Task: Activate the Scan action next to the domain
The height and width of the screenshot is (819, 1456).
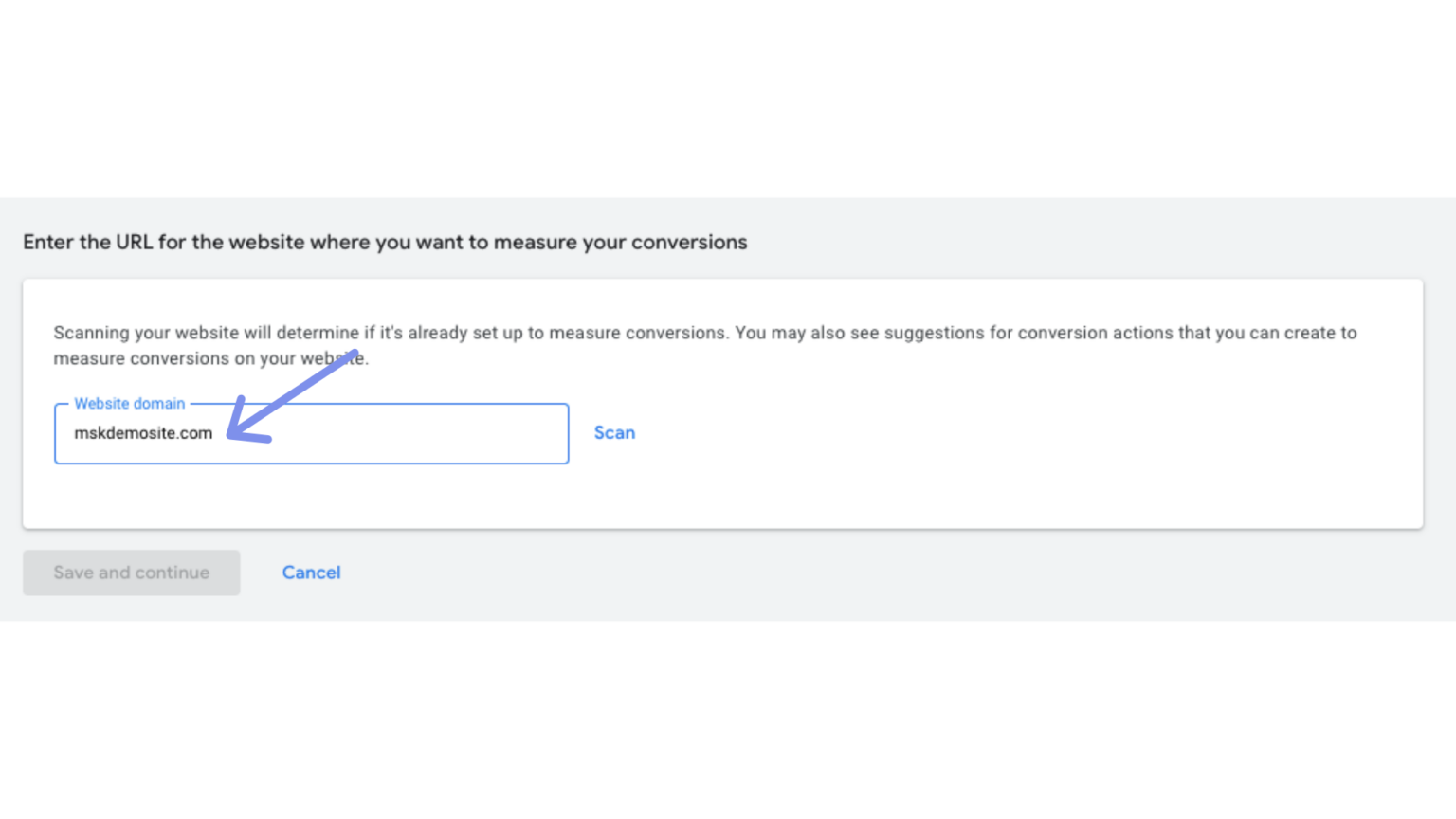Action: 614,432
